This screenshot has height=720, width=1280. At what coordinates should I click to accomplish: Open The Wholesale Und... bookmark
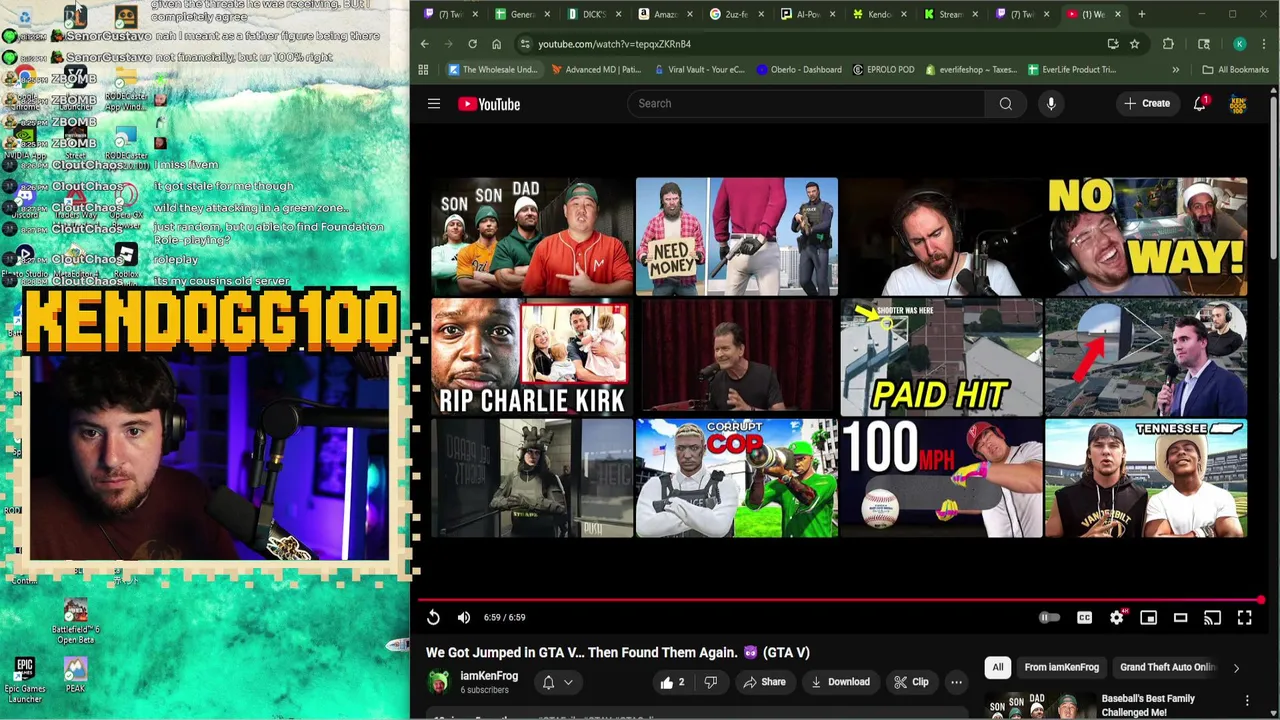click(x=492, y=70)
